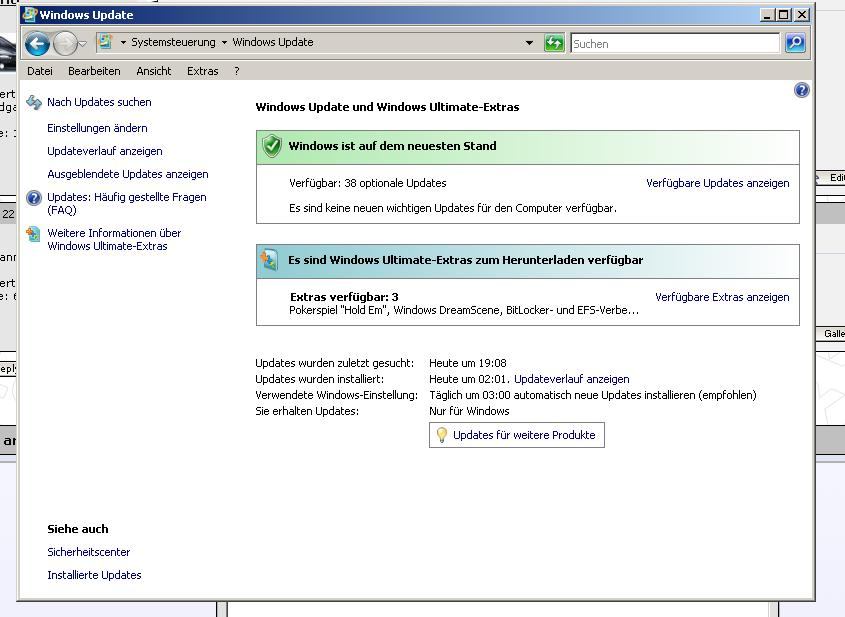
Task: Click the Control Panel icon in address bar
Action: click(x=106, y=41)
